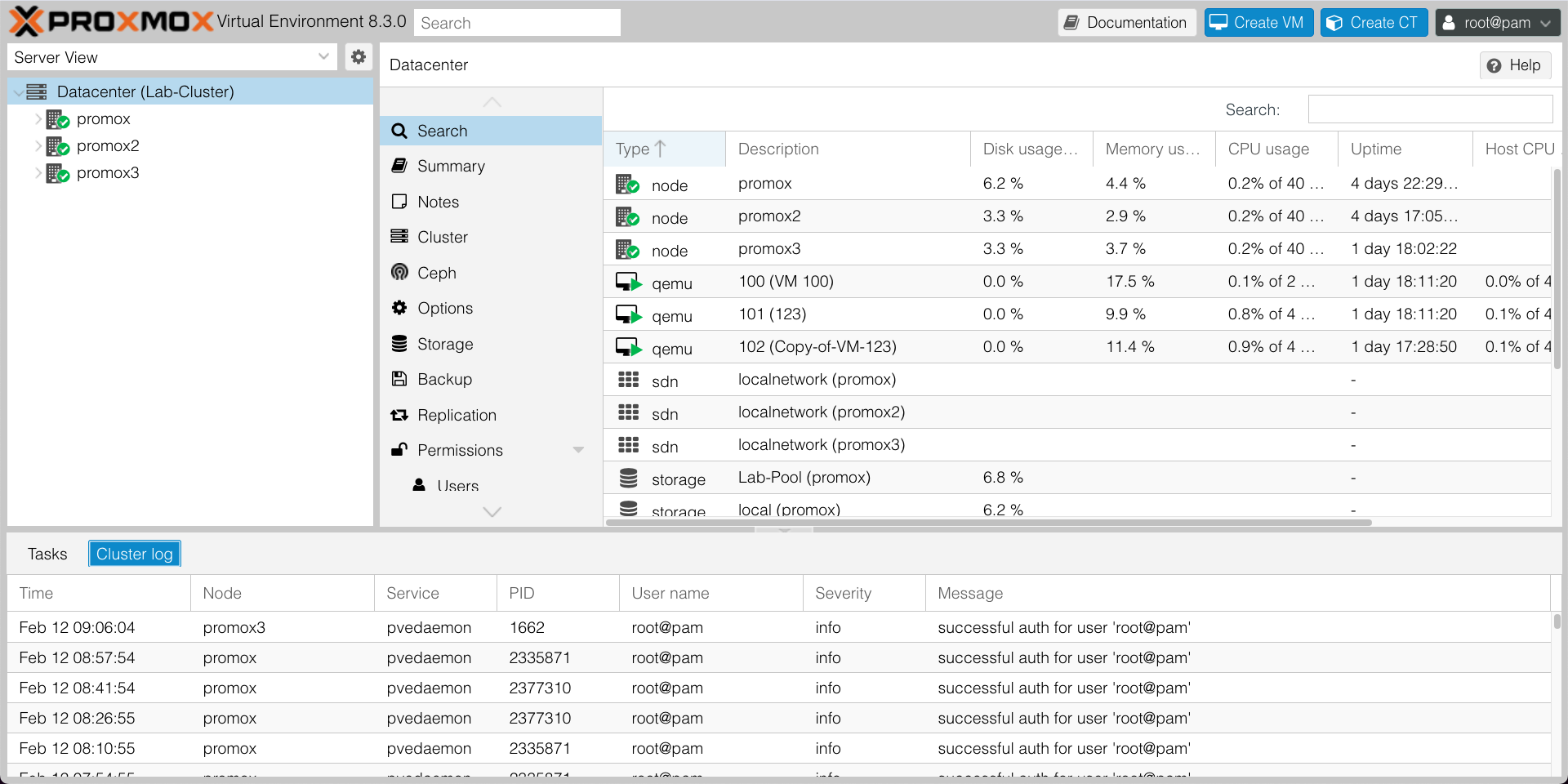Screen dimensions: 1568x784
Task: Select the Storage database icon in menu
Action: point(399,344)
